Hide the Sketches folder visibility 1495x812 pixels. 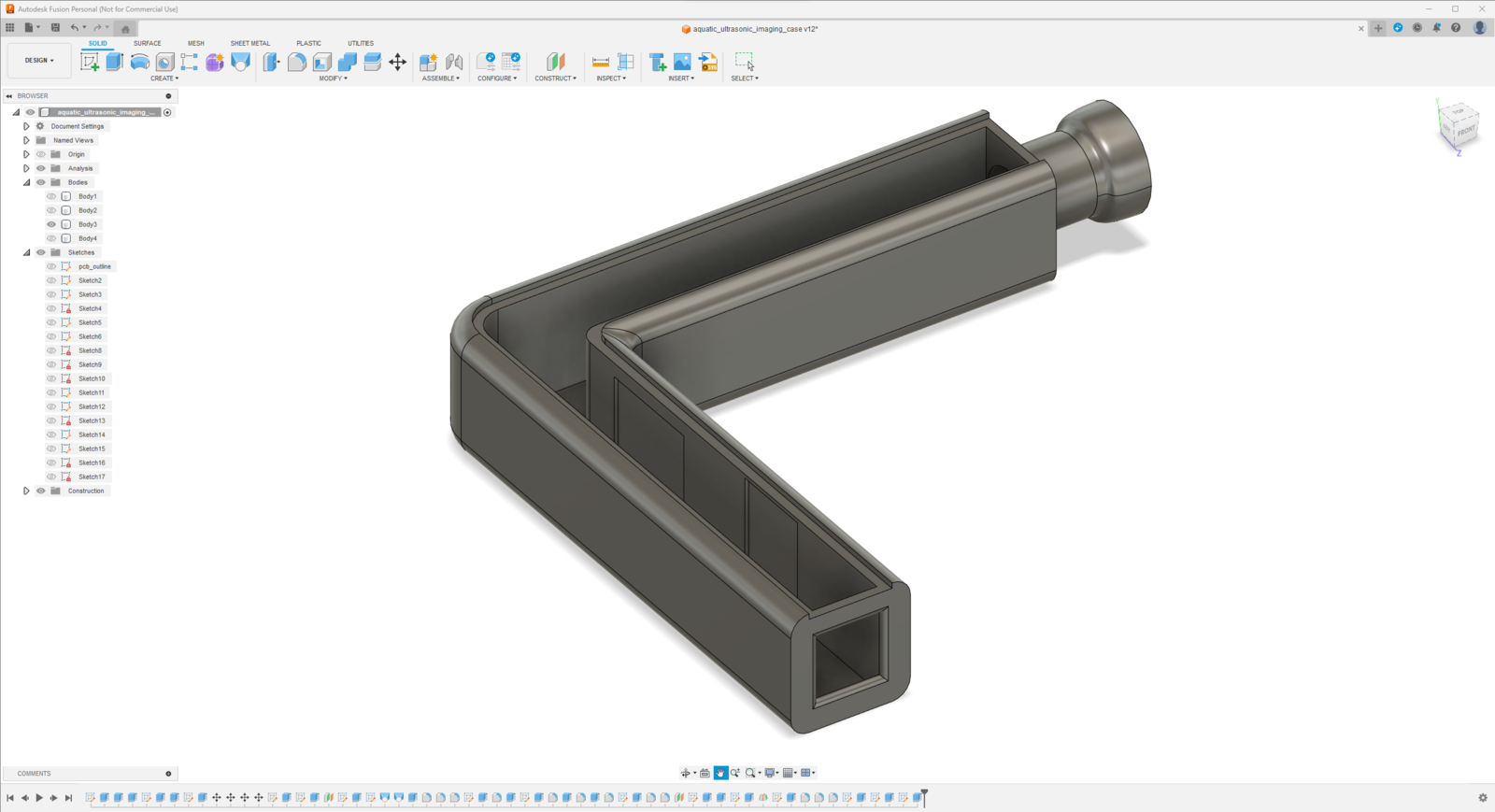(x=40, y=252)
